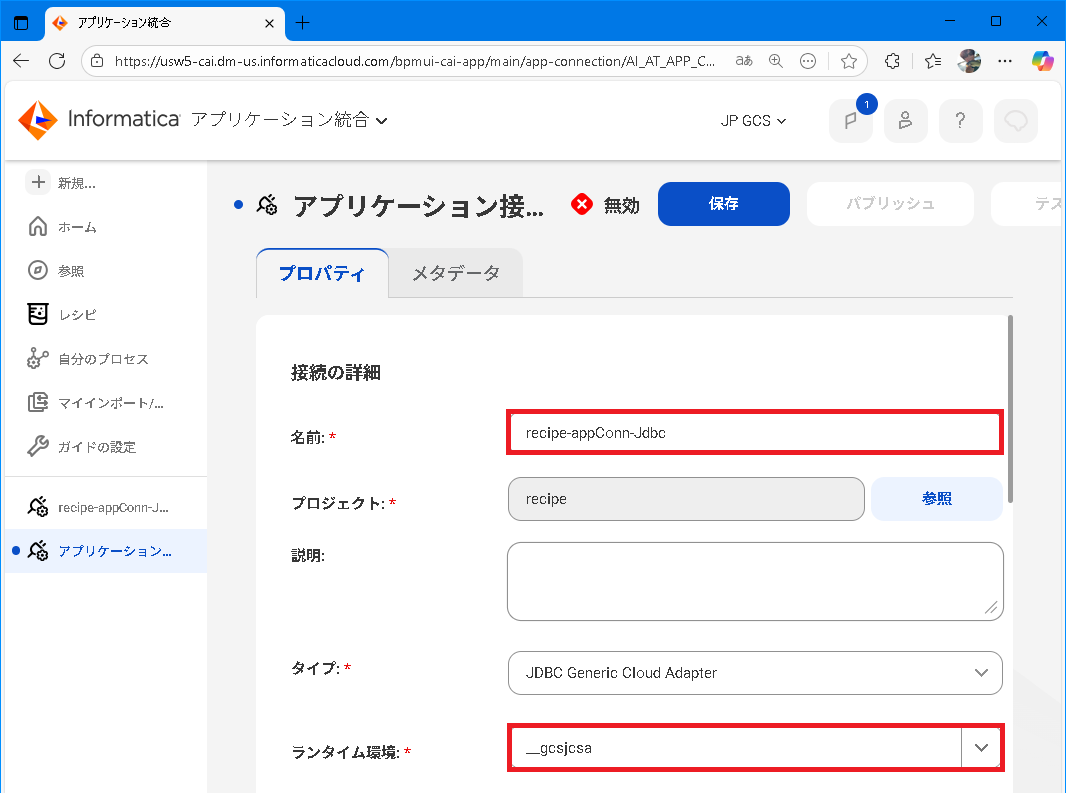Open the user profile icon
1066x793 pixels.
pyautogui.click(x=906, y=121)
